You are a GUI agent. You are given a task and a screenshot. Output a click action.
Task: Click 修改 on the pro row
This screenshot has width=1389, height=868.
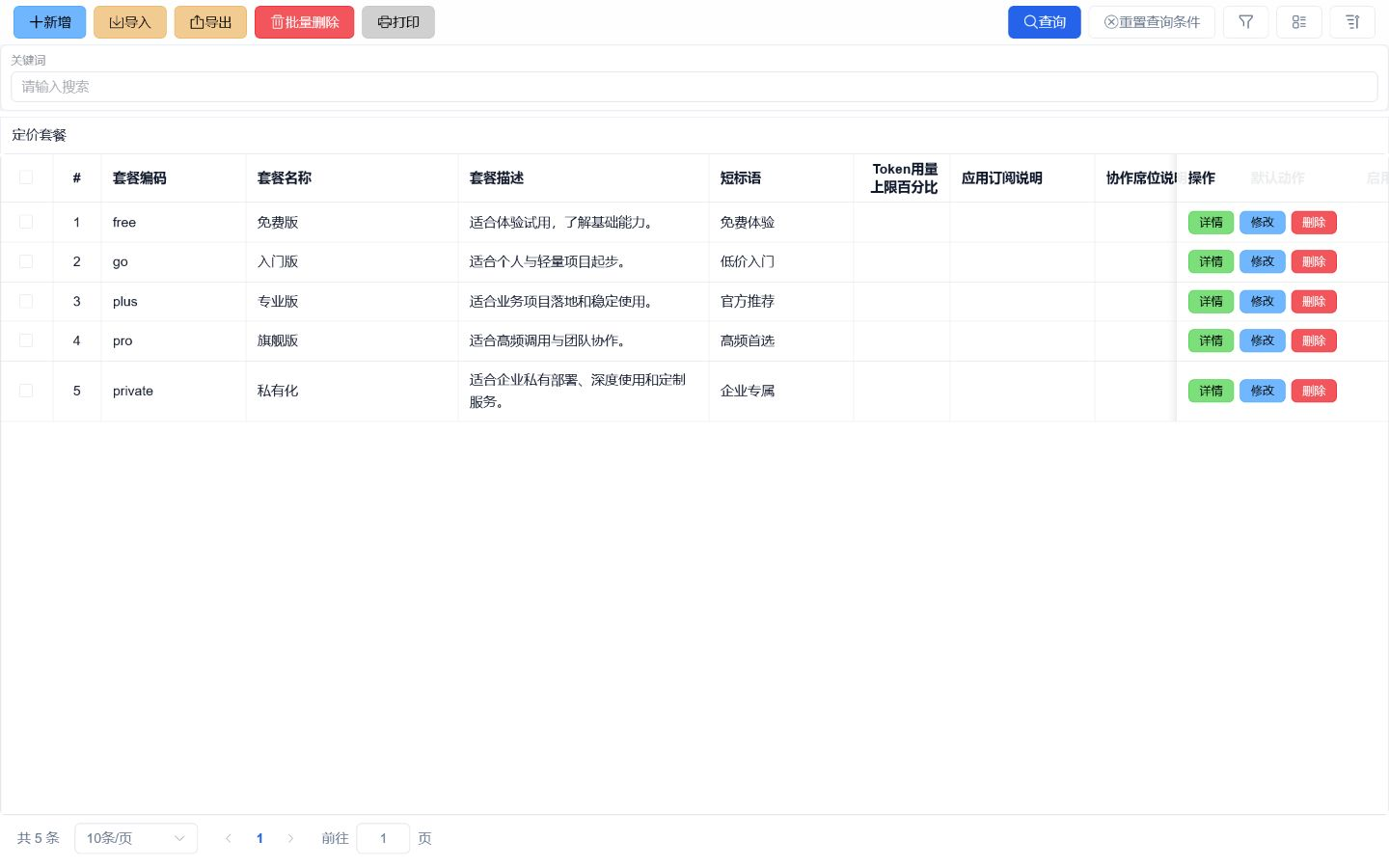click(x=1263, y=341)
